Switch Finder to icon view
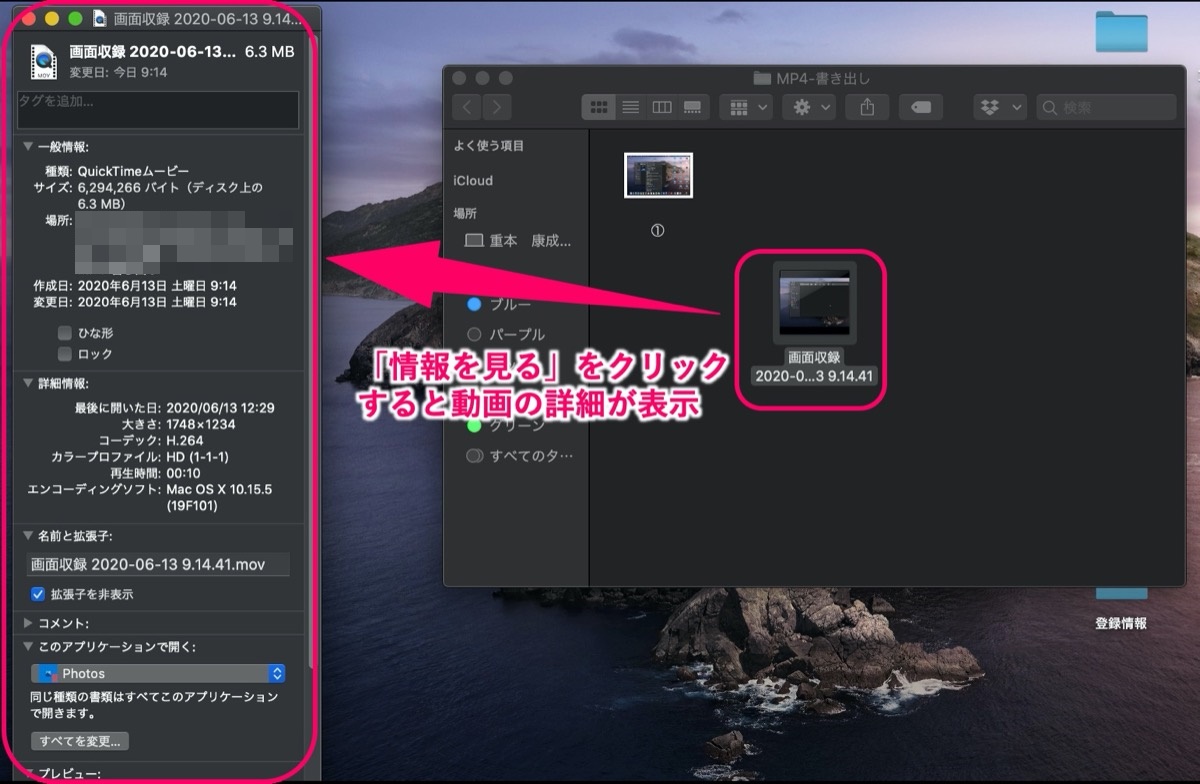Screen dimensions: 1200x784 (600, 107)
